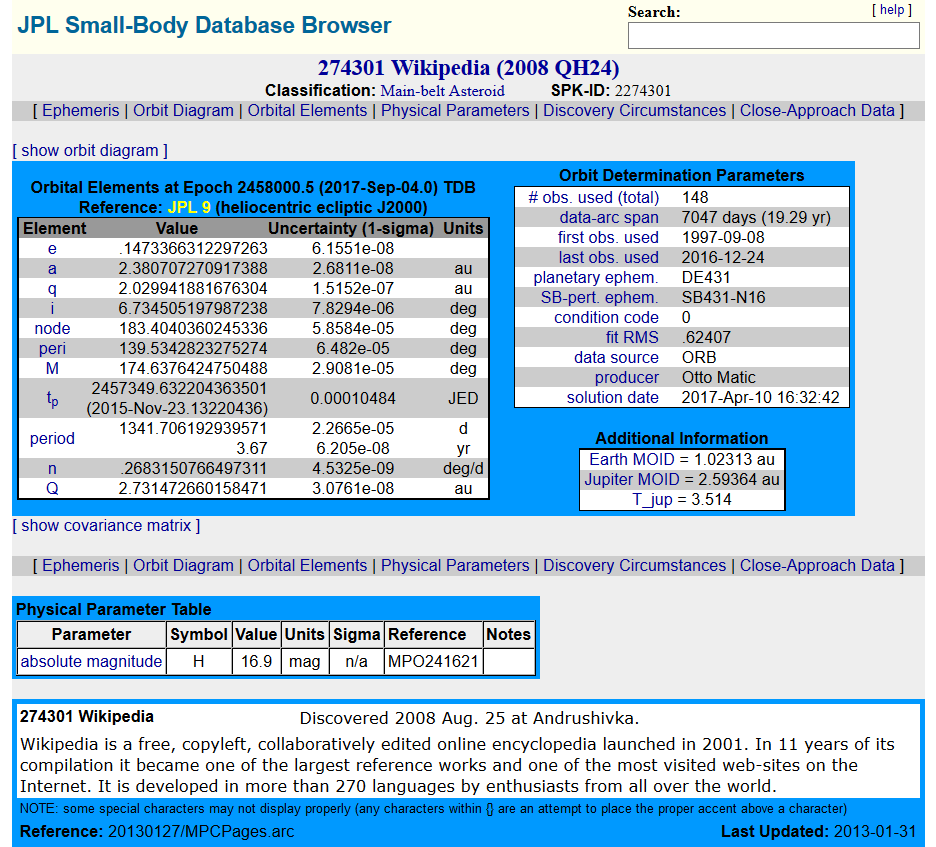
Task: Open the help link
Action: pyautogui.click(x=892, y=10)
